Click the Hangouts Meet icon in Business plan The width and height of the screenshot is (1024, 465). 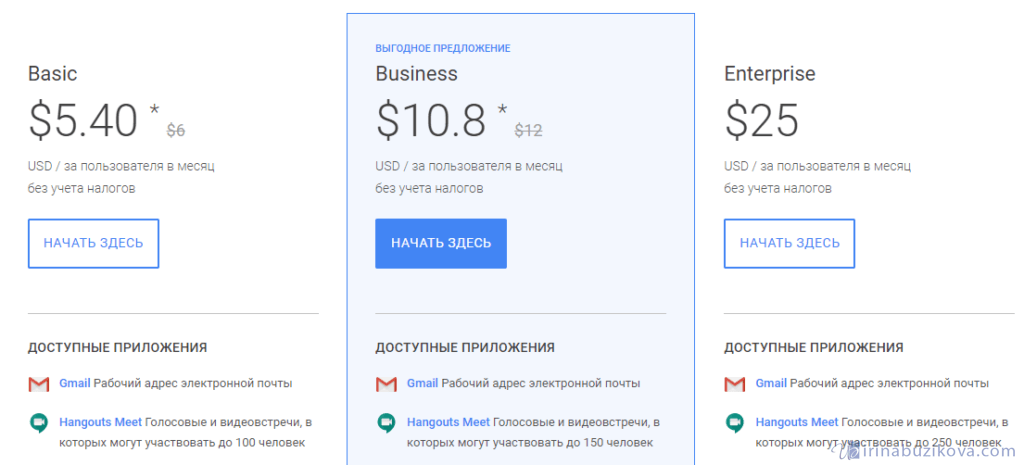(387, 423)
